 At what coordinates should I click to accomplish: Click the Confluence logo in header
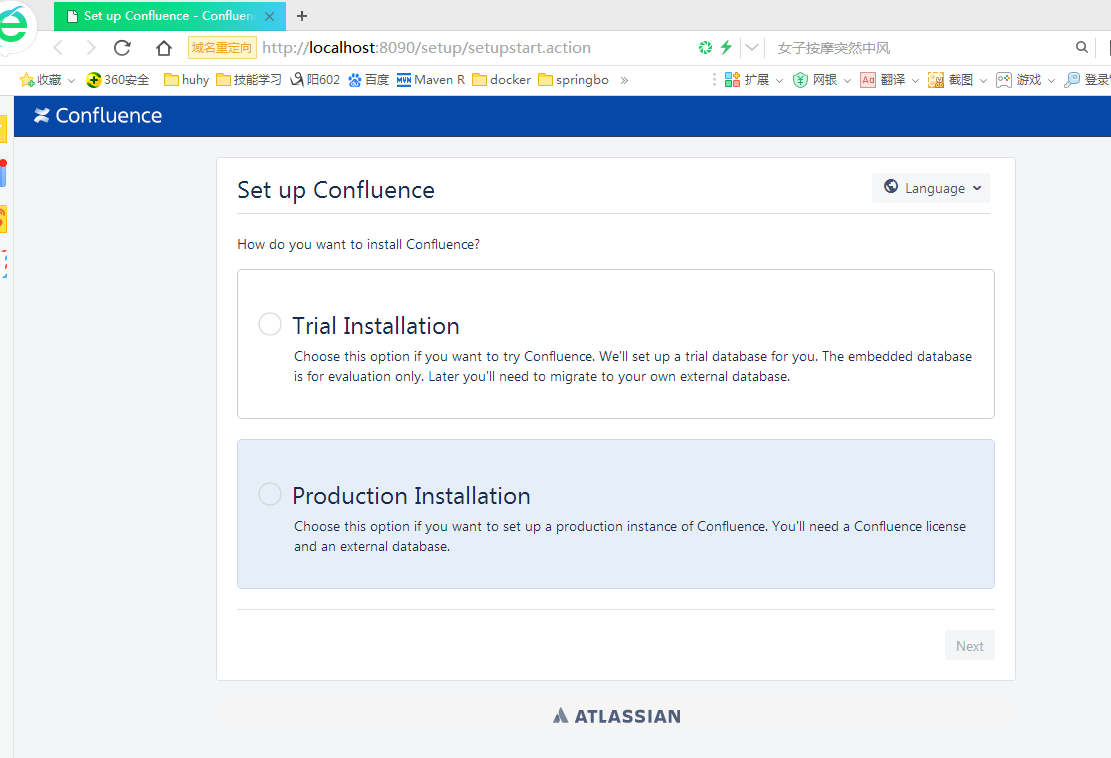pyautogui.click(x=98, y=116)
